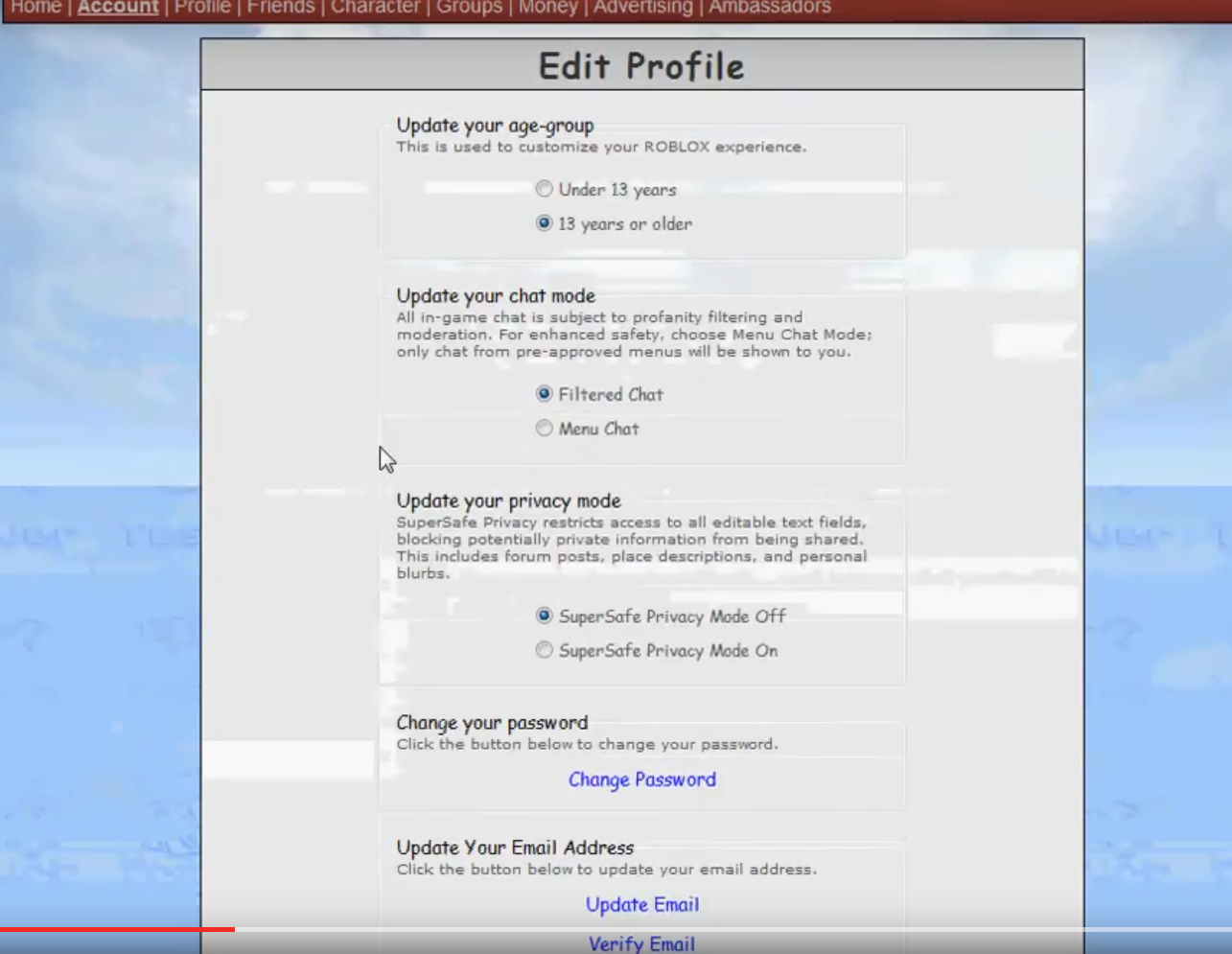Click the email update instruction text
This screenshot has width=1232, height=954.
607,870
